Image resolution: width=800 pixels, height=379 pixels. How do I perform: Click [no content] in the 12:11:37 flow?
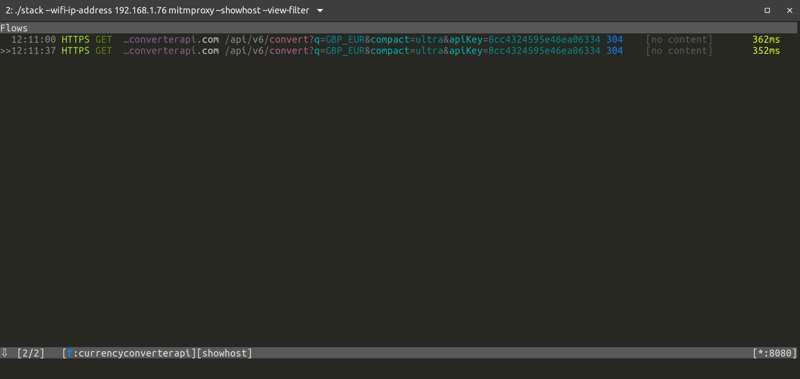pyautogui.click(x=679, y=50)
